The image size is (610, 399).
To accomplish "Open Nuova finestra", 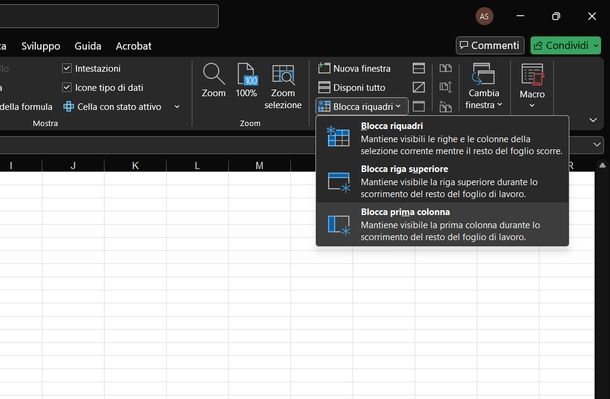I will [x=354, y=68].
